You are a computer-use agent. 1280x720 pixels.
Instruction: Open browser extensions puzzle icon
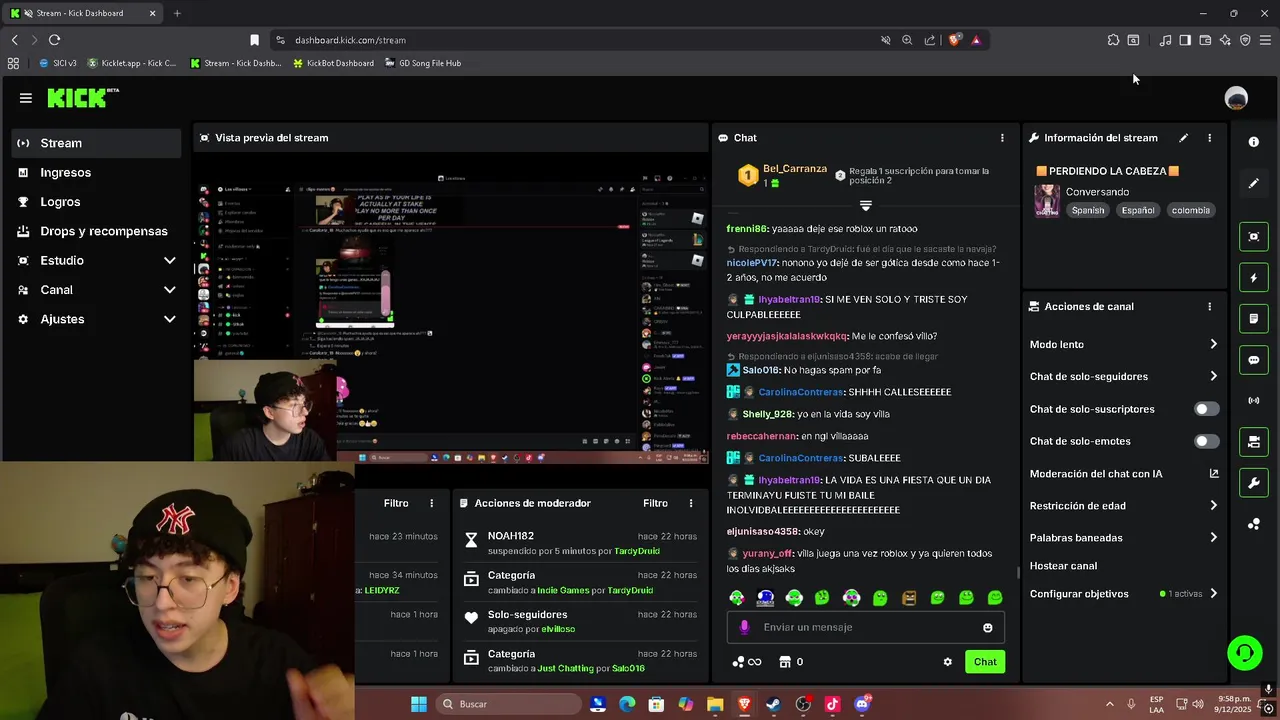pyautogui.click(x=1113, y=40)
